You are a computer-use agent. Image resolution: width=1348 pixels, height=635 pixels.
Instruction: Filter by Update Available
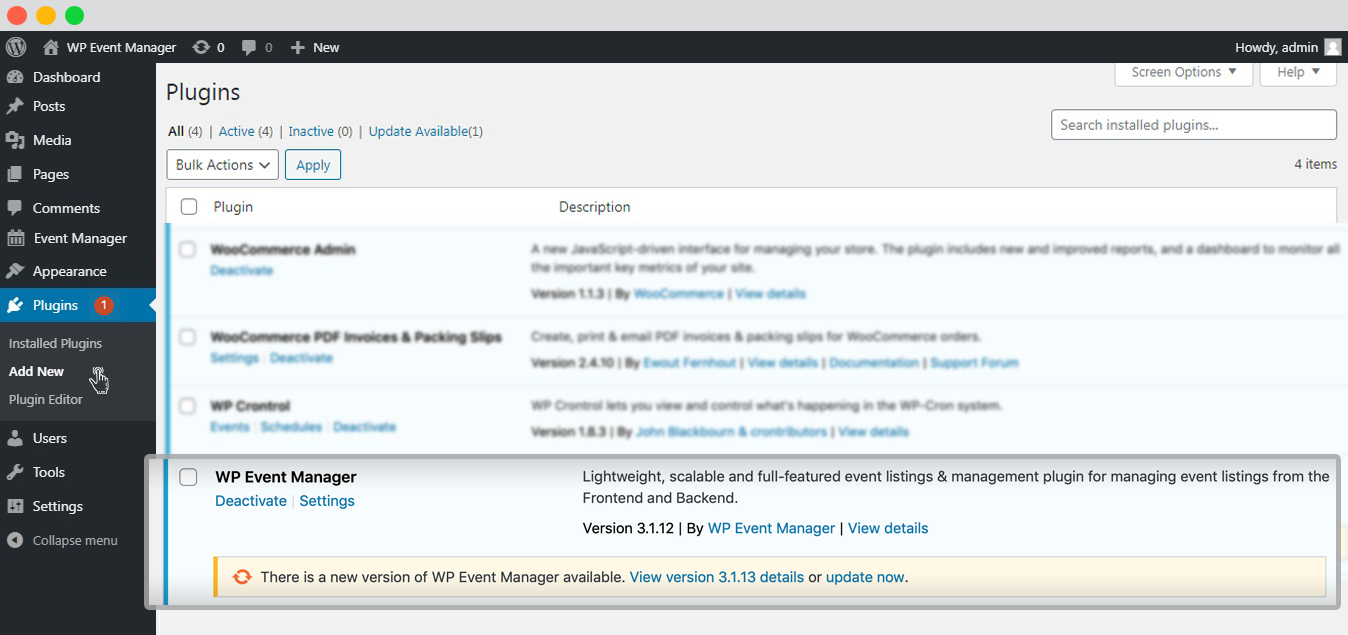pyautogui.click(x=418, y=131)
